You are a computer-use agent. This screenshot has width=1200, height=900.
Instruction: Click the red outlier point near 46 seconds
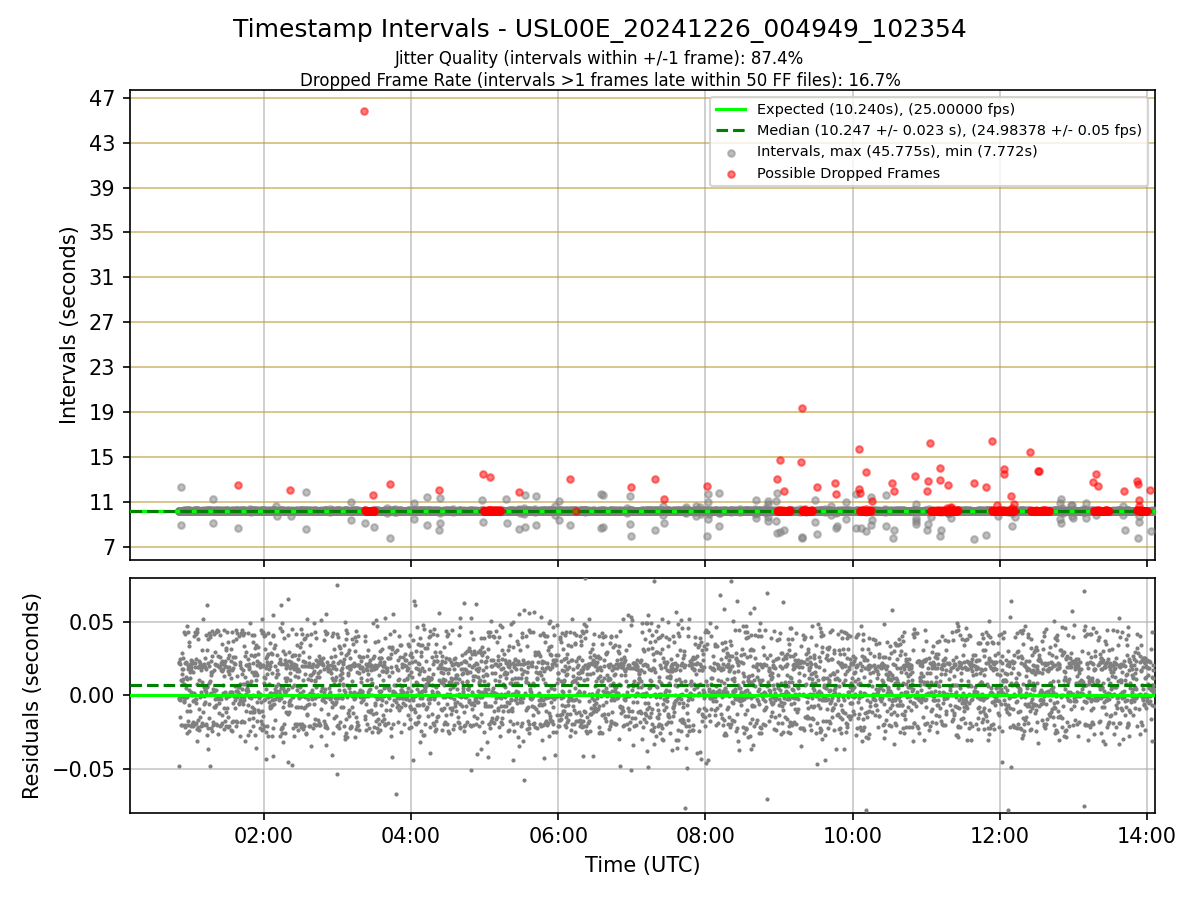click(x=364, y=111)
